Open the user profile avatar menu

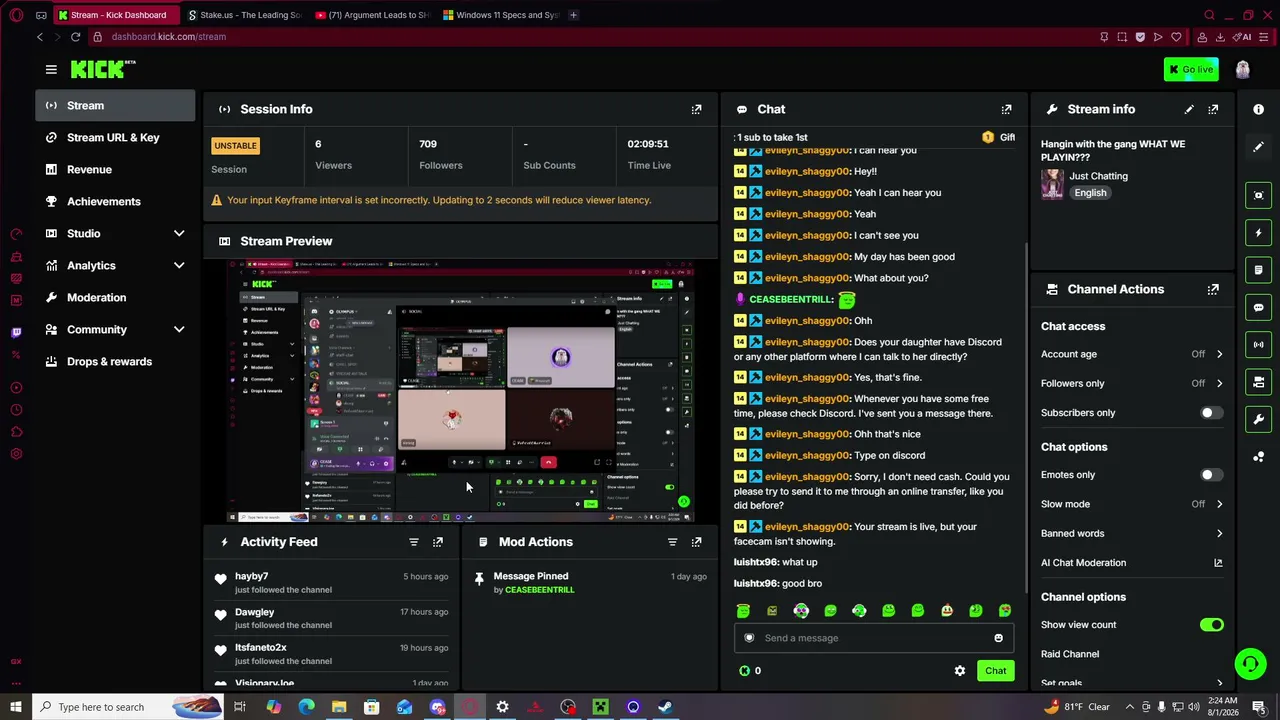(1242, 69)
